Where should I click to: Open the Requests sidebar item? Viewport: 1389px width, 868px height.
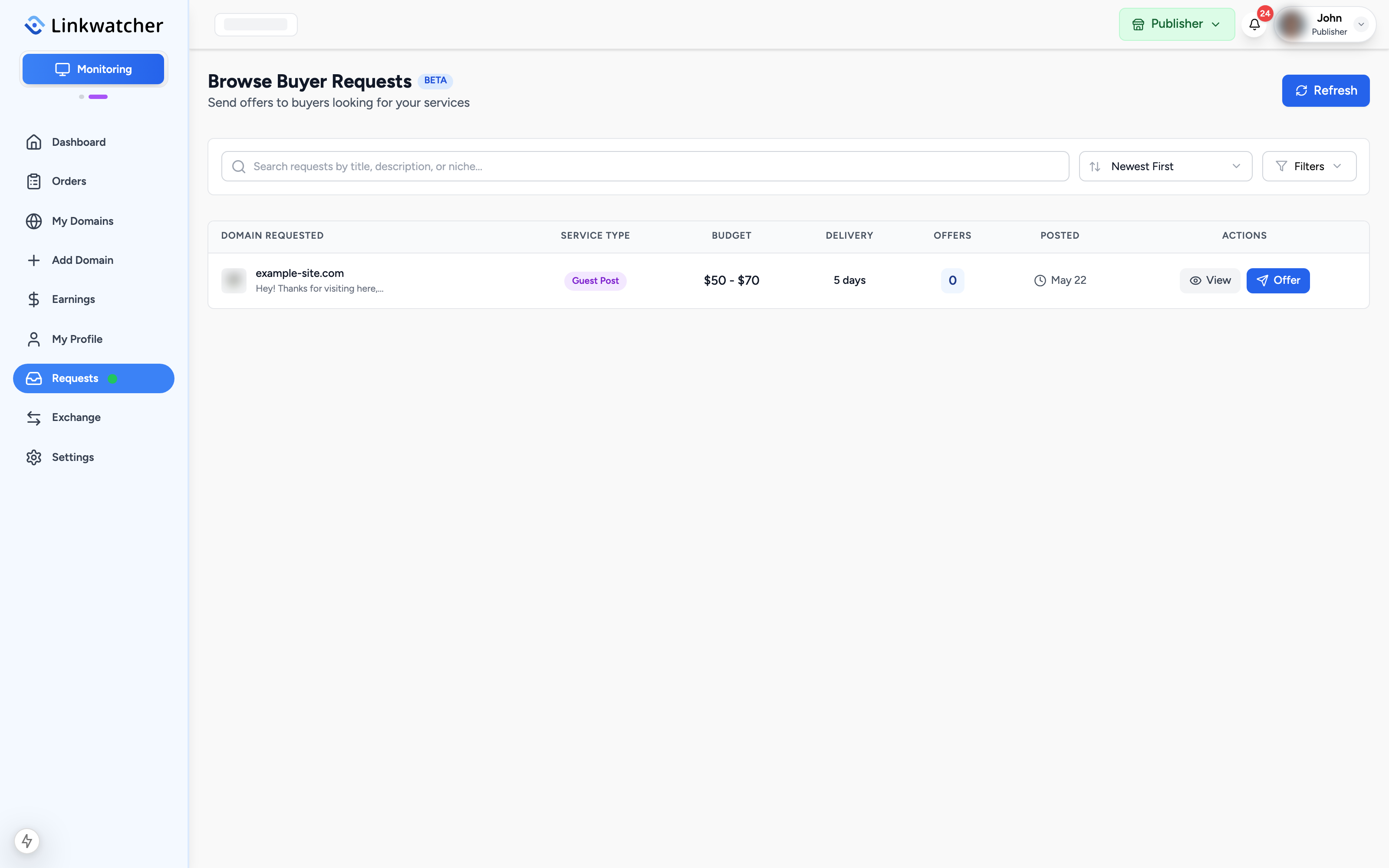click(94, 378)
